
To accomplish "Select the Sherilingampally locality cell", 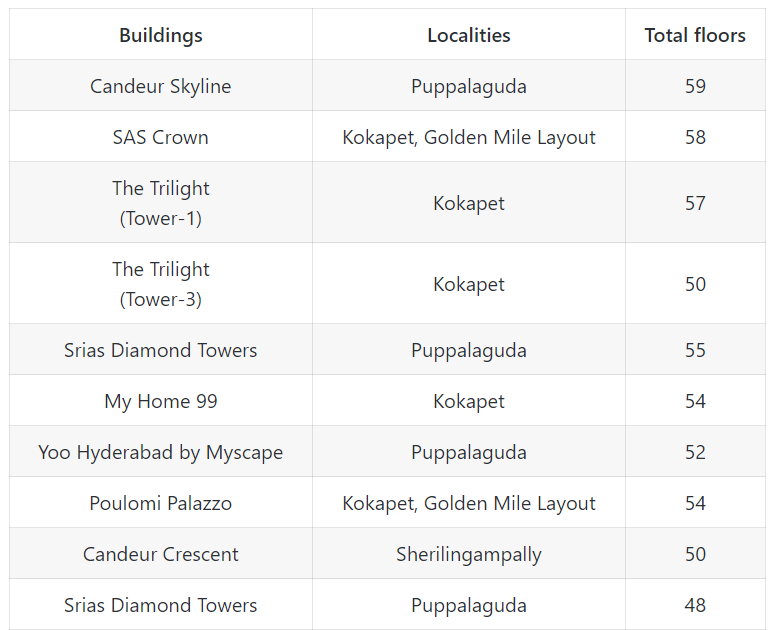I will tap(468, 554).
